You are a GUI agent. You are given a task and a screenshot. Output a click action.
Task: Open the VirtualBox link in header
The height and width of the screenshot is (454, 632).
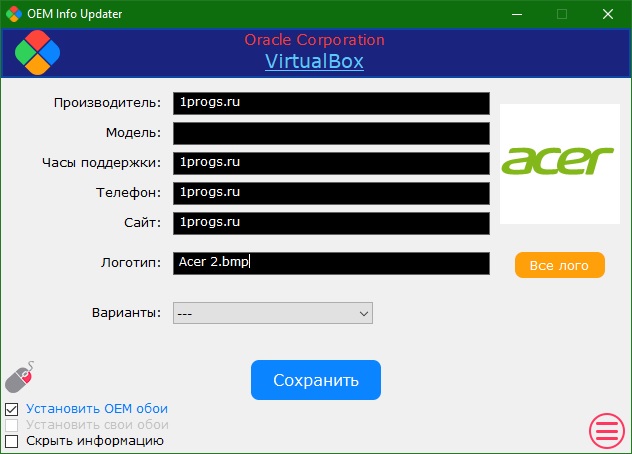coord(314,62)
